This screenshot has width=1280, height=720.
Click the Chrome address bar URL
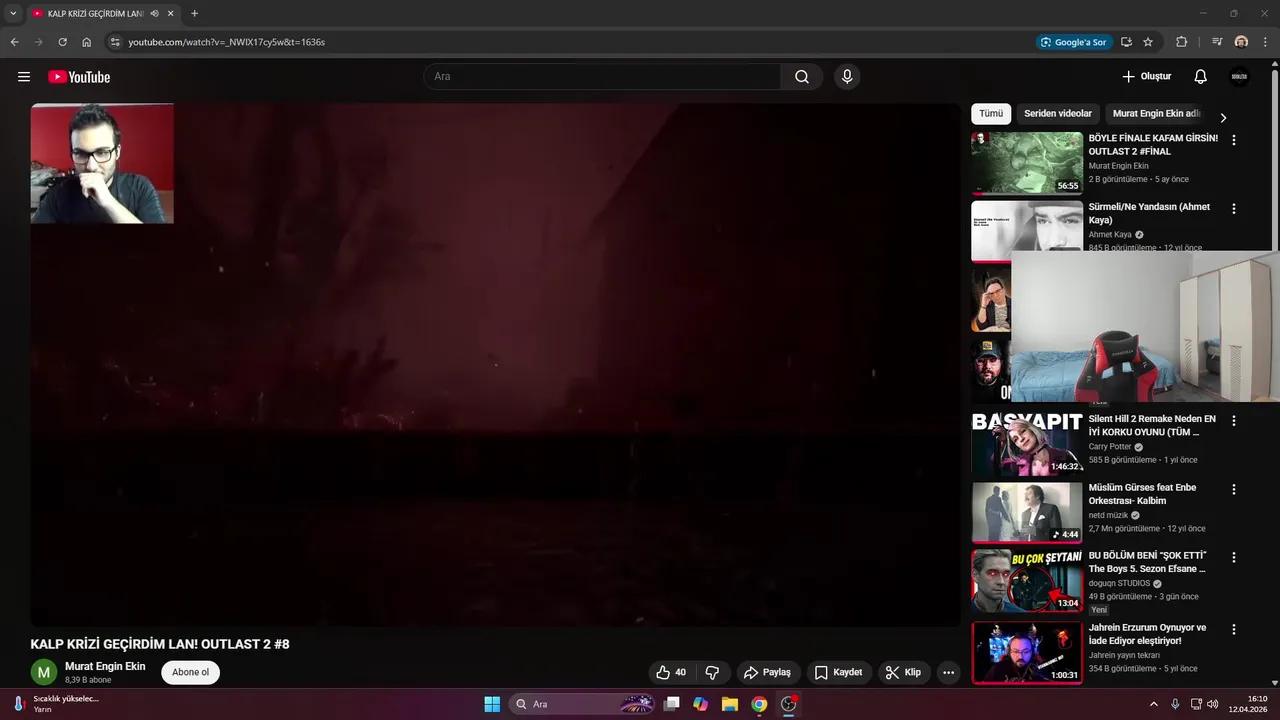click(227, 42)
